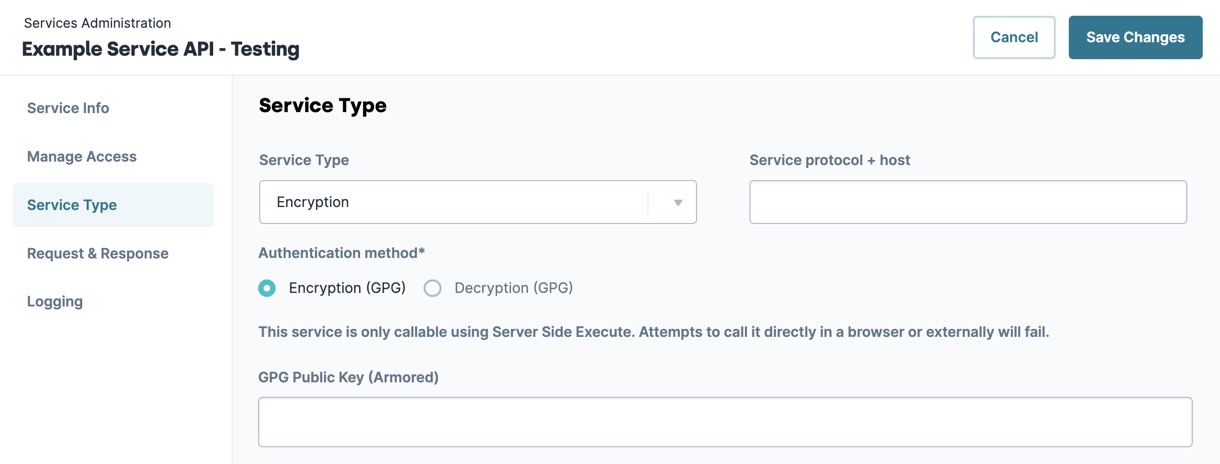Screen dimensions: 1220x464
Task: Go to Manage Access in the sidebar
Action: pos(82,156)
